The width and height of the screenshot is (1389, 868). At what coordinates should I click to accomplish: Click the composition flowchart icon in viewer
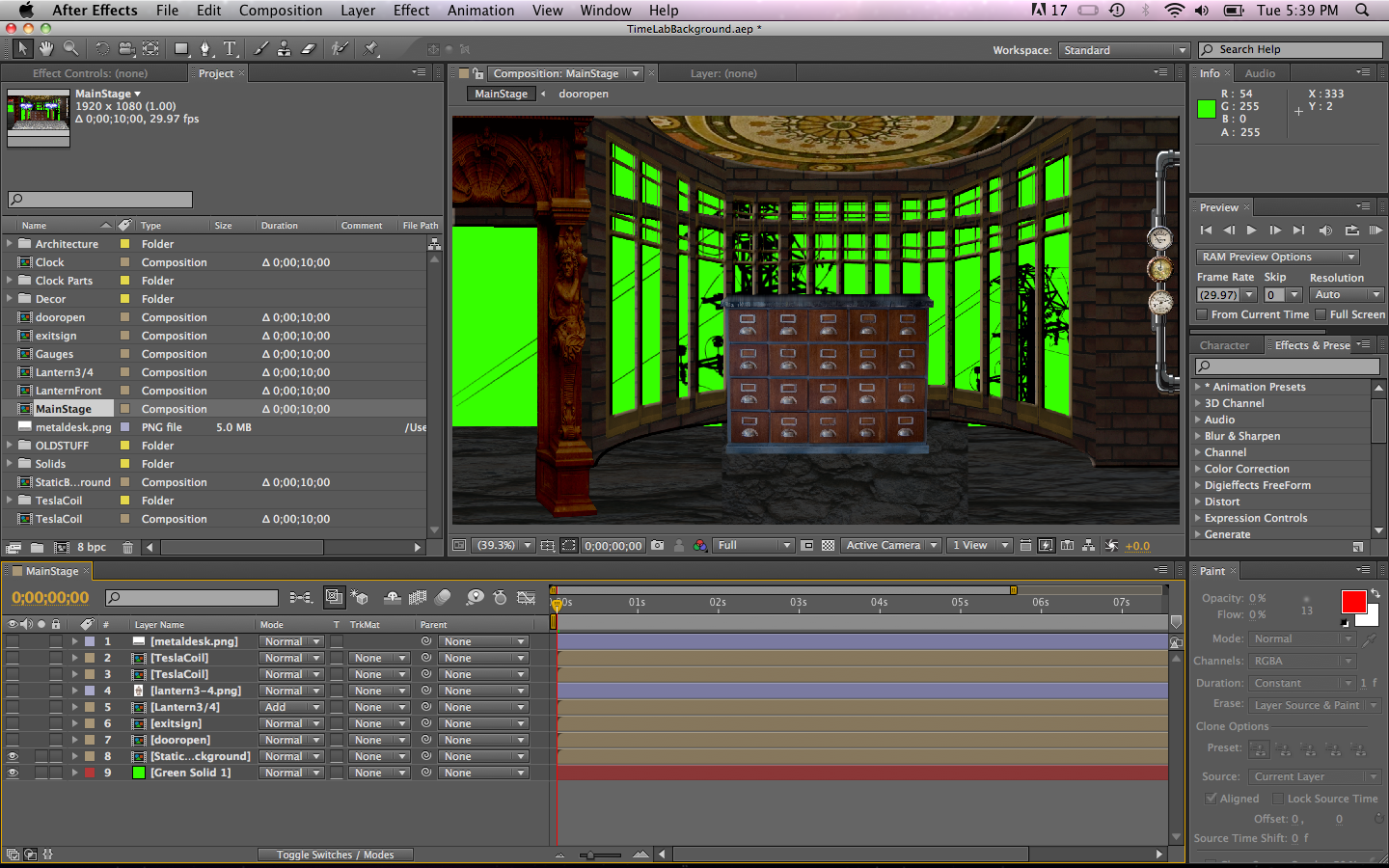point(1088,545)
